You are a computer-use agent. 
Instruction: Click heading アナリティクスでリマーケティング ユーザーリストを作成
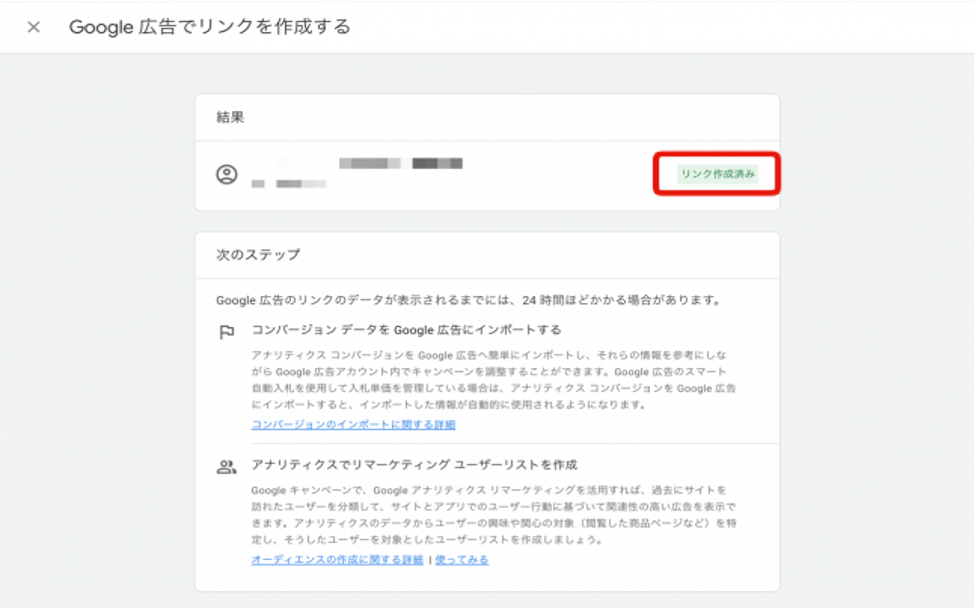[414, 465]
